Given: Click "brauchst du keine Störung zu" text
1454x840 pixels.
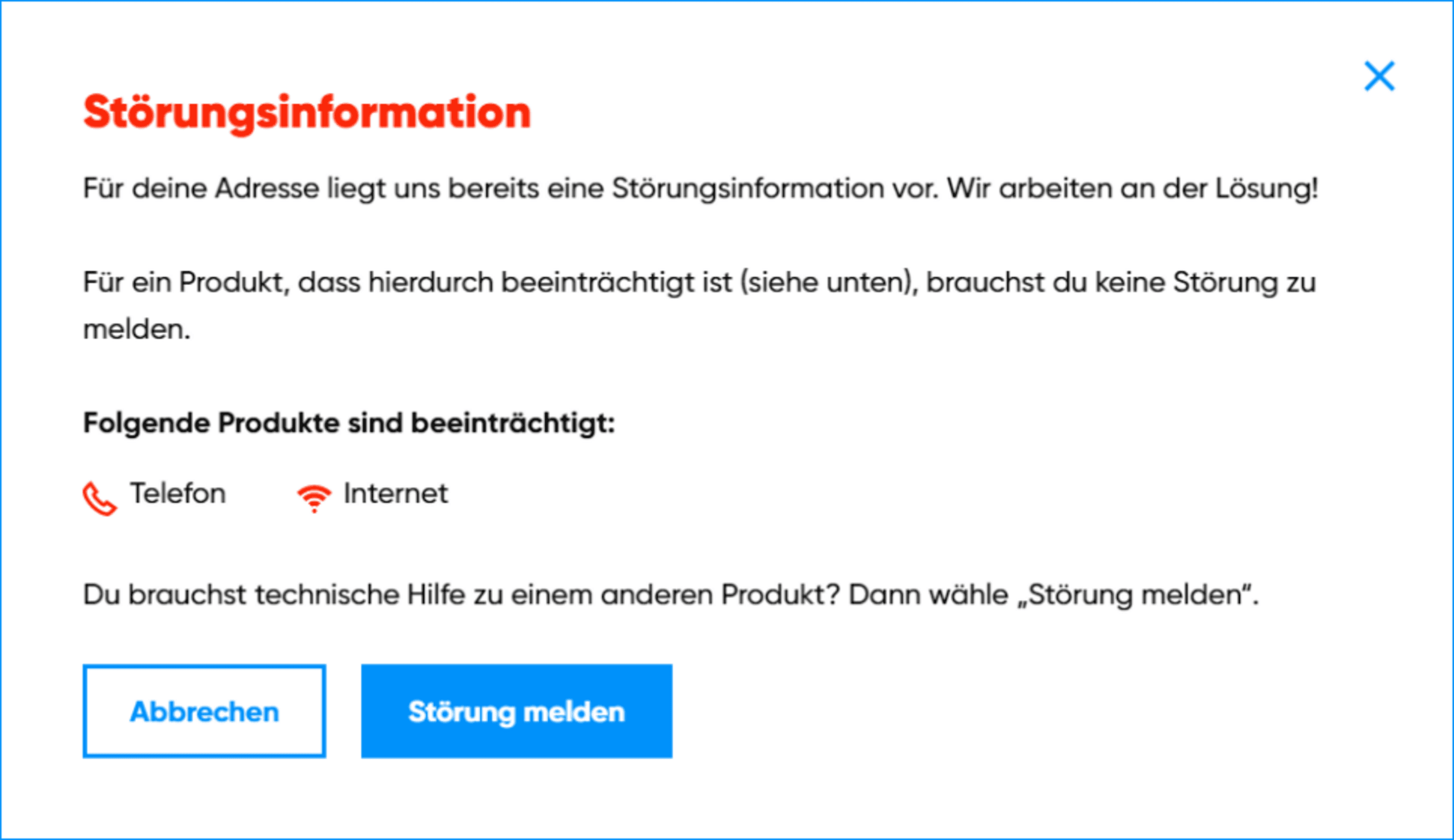Looking at the screenshot, I should [1120, 283].
